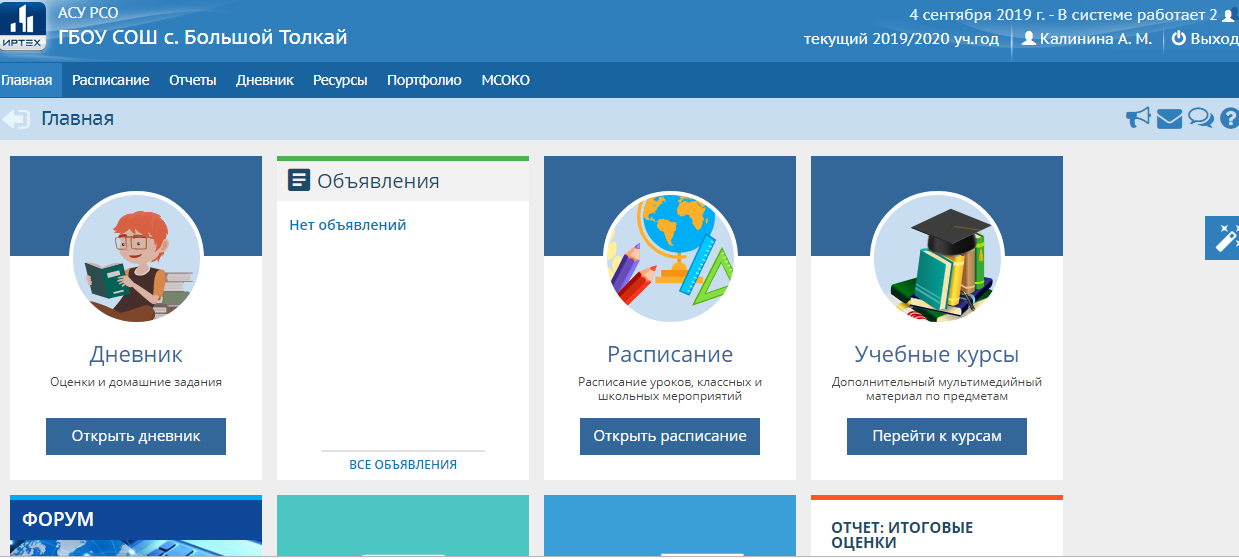Click the Дополнительный мультимедийный материал description
Screen dimensions: 1239x559
(937, 389)
